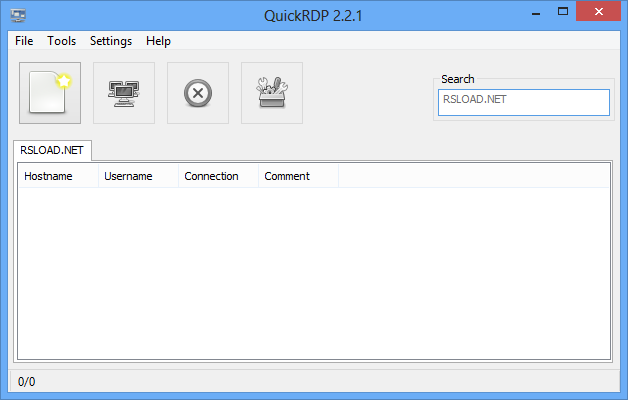This screenshot has height=400, width=628.
Task: Open the connect computers toolbar icon
Action: [124, 93]
